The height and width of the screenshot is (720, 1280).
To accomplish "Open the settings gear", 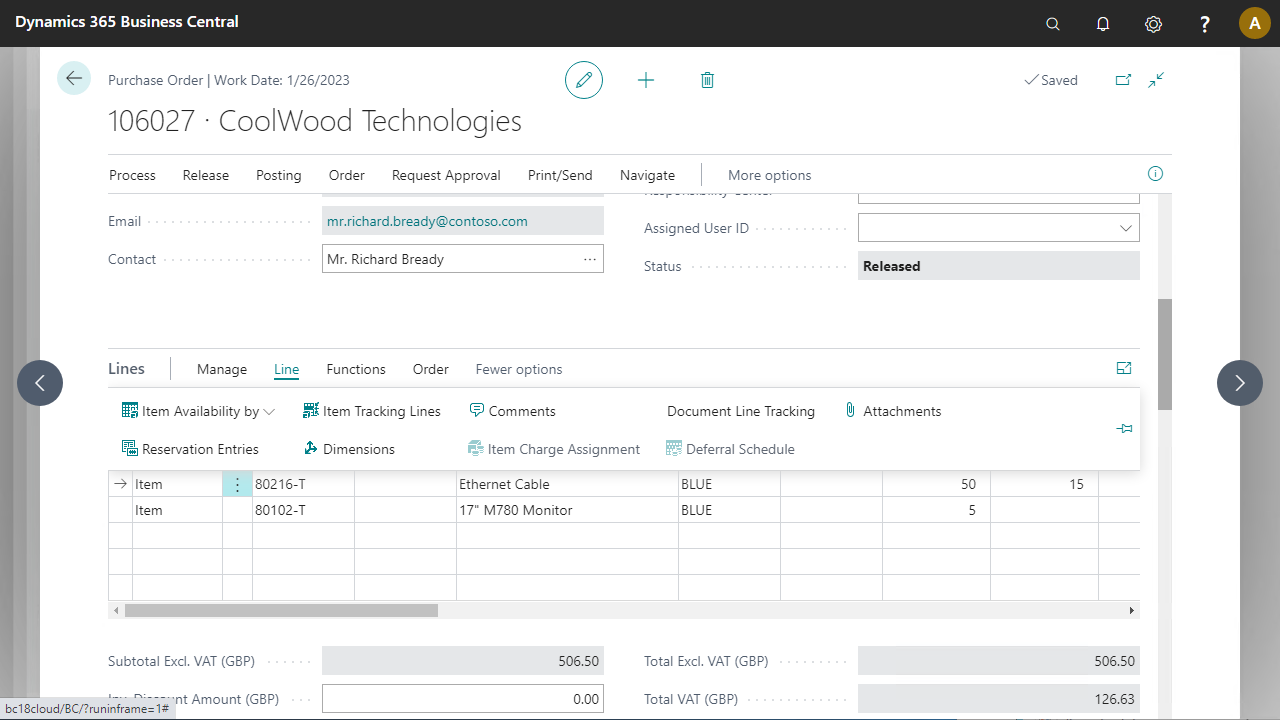I will [1153, 23].
